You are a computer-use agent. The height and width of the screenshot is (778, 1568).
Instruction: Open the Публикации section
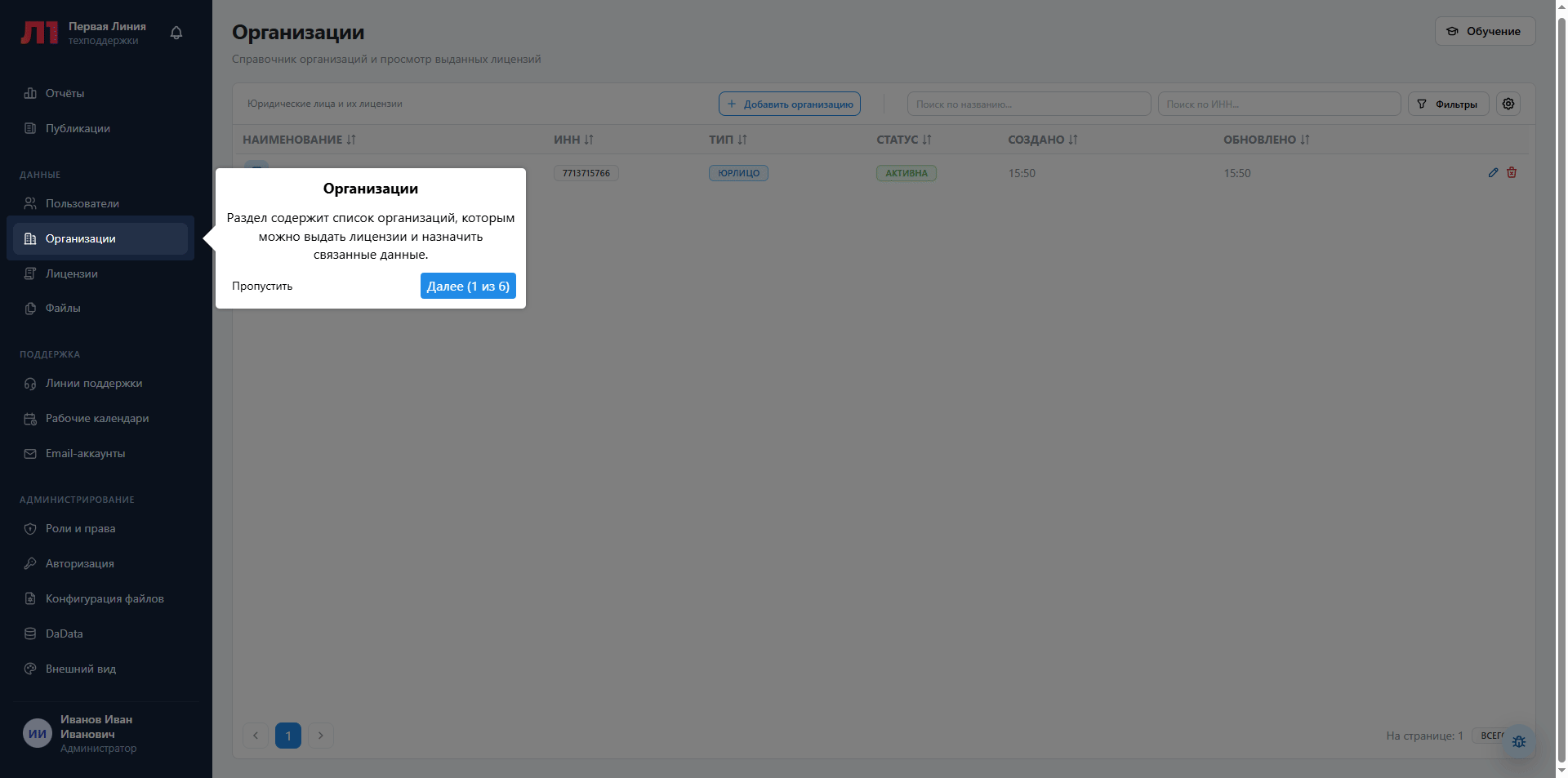coord(100,128)
